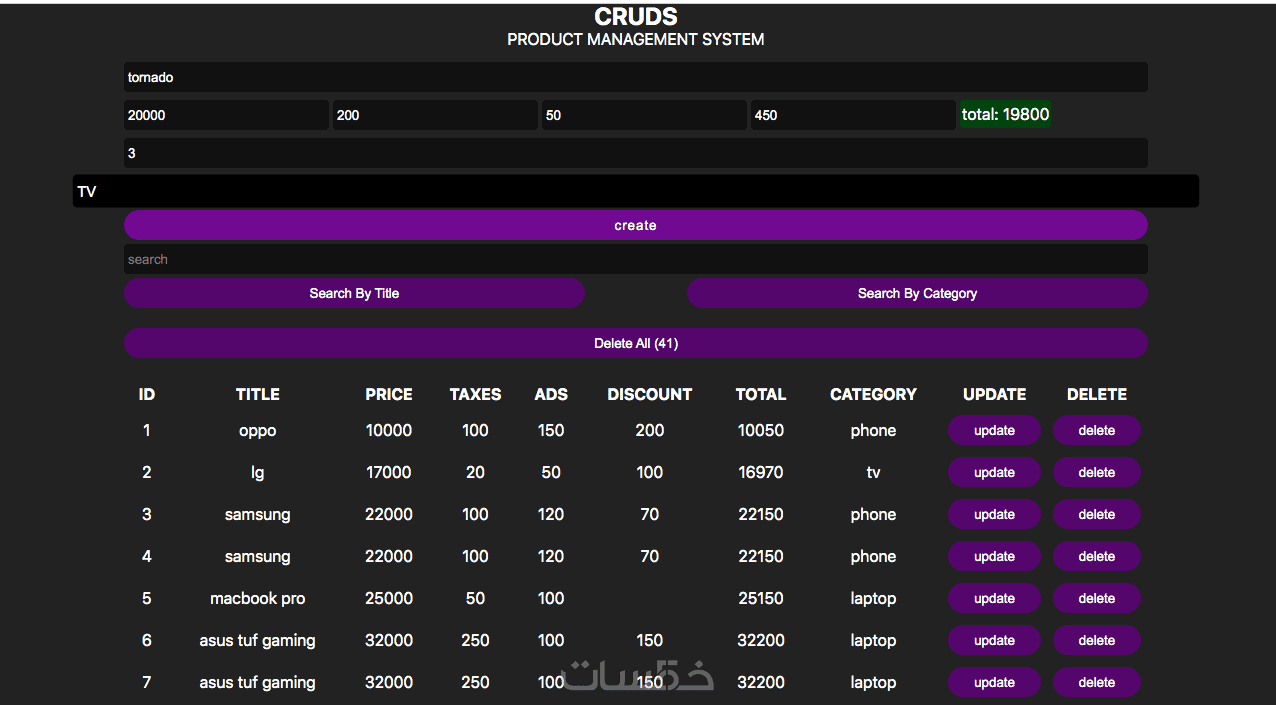Click category laptop in macbook pro row
Screen dimensions: 1276x705
873,599
